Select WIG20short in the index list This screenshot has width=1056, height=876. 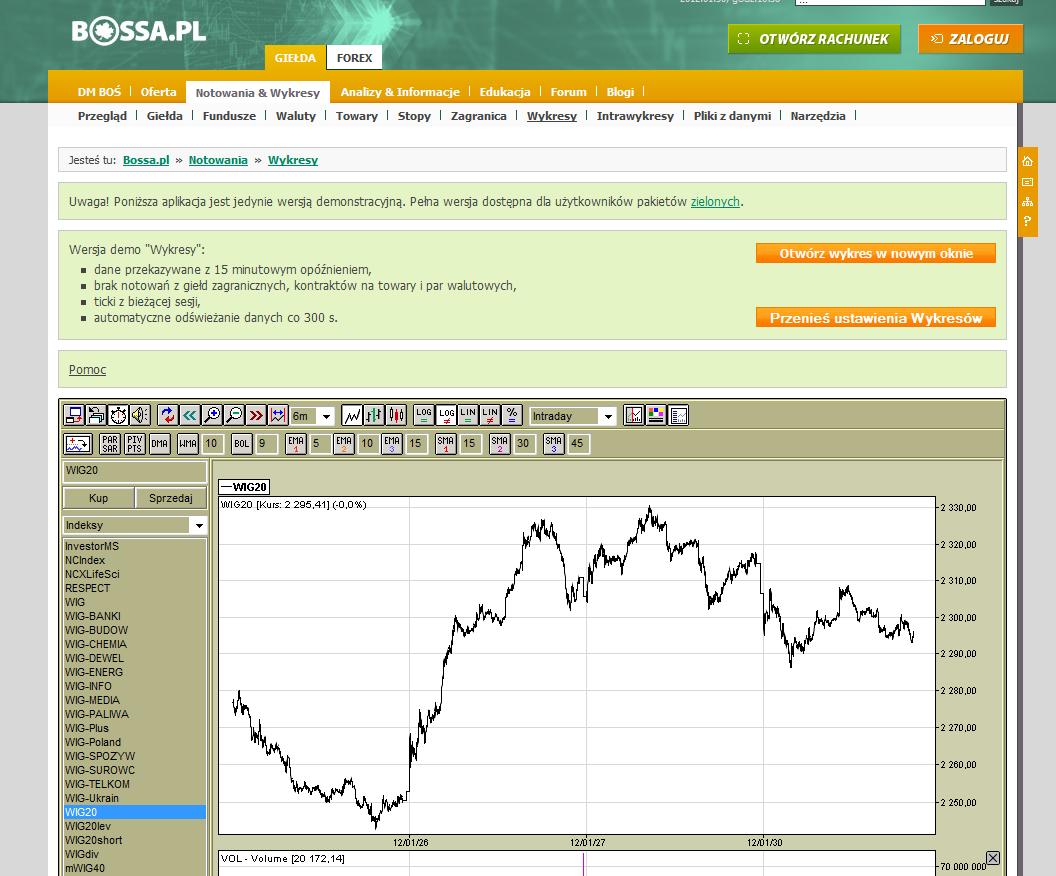[x=135, y=840]
